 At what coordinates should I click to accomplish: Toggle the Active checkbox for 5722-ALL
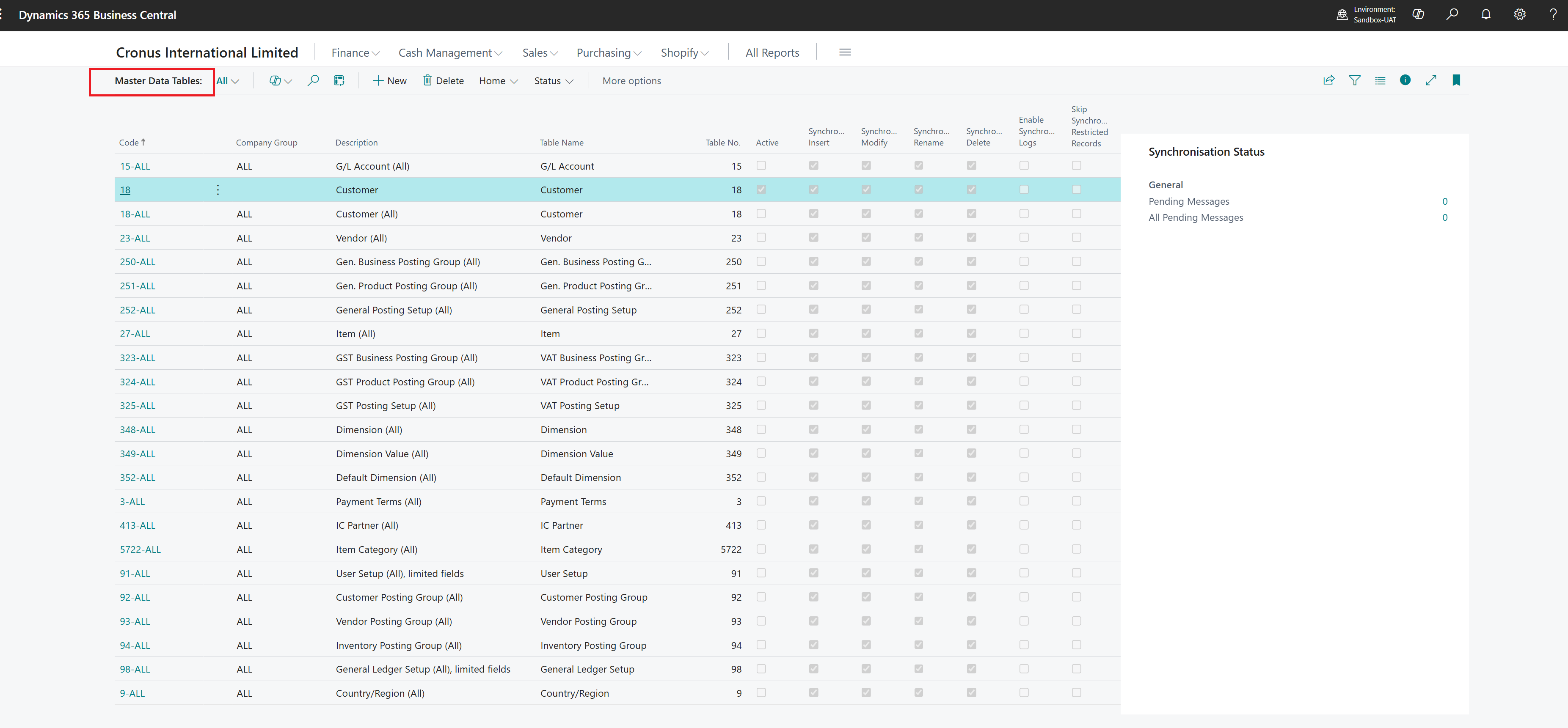[x=761, y=549]
